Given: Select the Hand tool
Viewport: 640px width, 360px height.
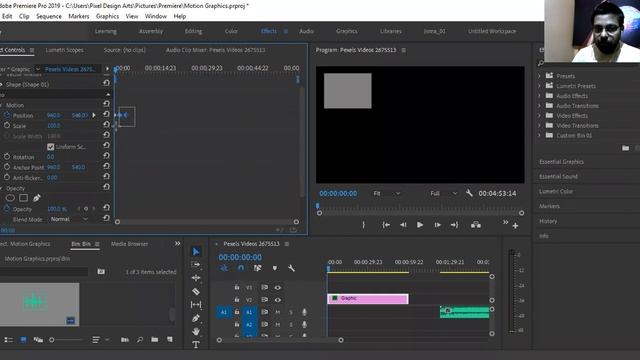Looking at the screenshot, I should point(196,331).
